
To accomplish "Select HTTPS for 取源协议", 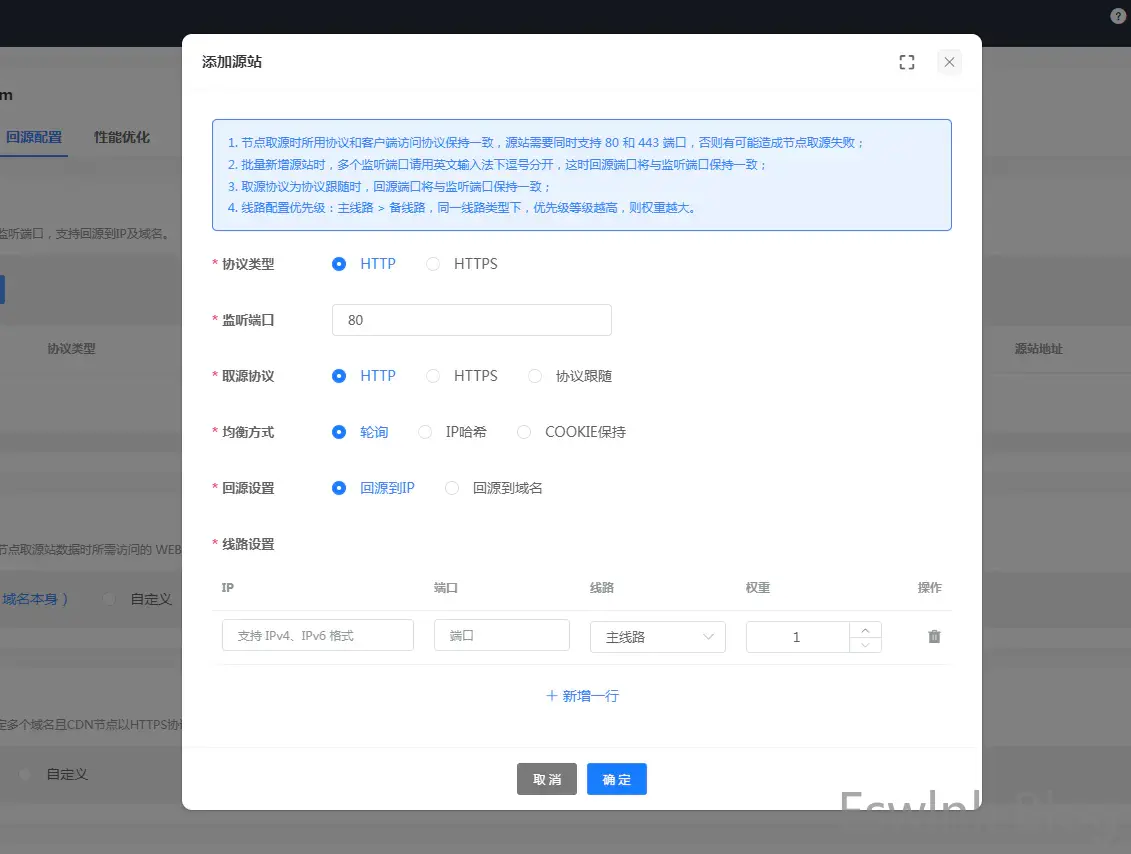I will pos(433,376).
